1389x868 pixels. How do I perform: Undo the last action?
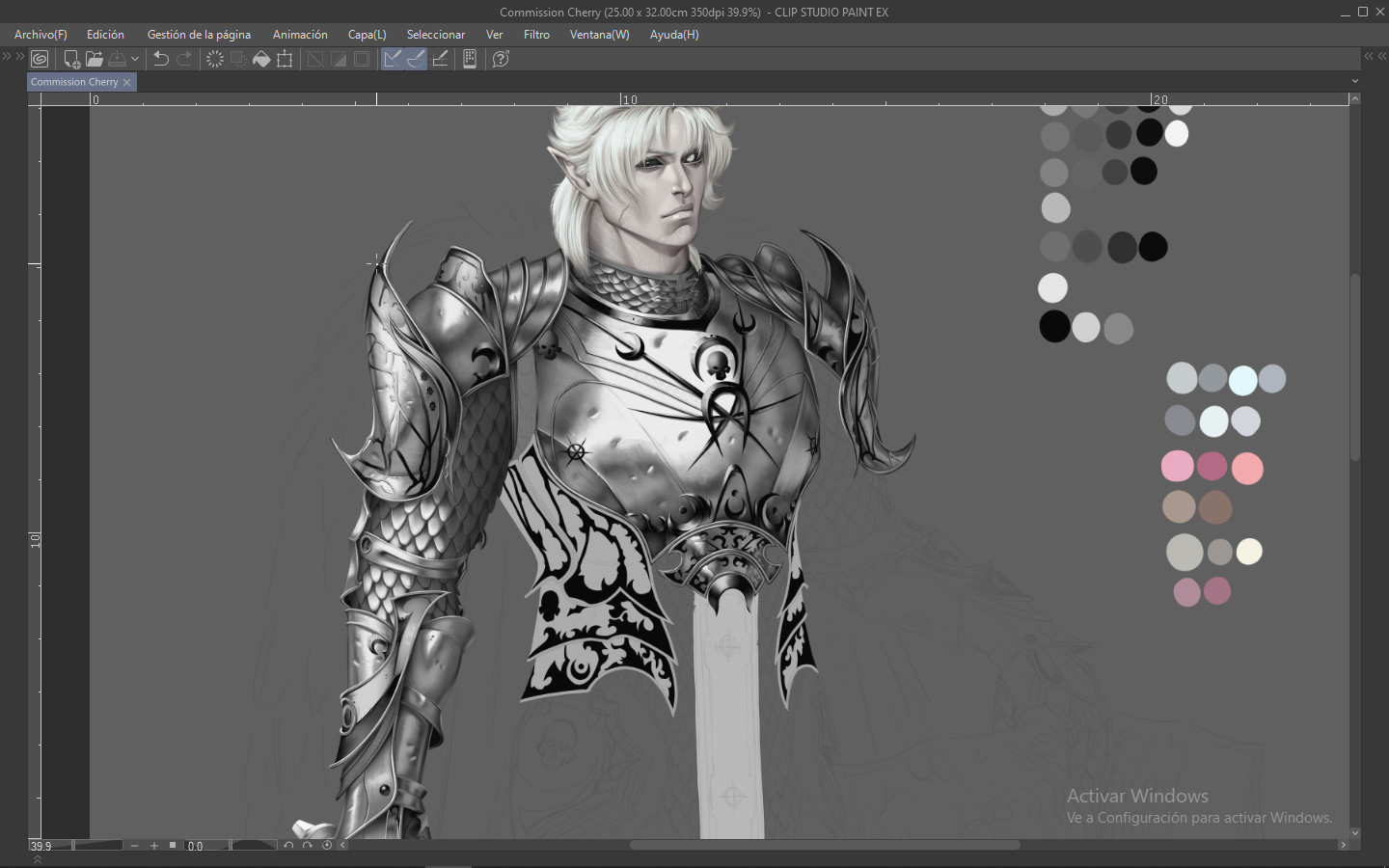161,59
